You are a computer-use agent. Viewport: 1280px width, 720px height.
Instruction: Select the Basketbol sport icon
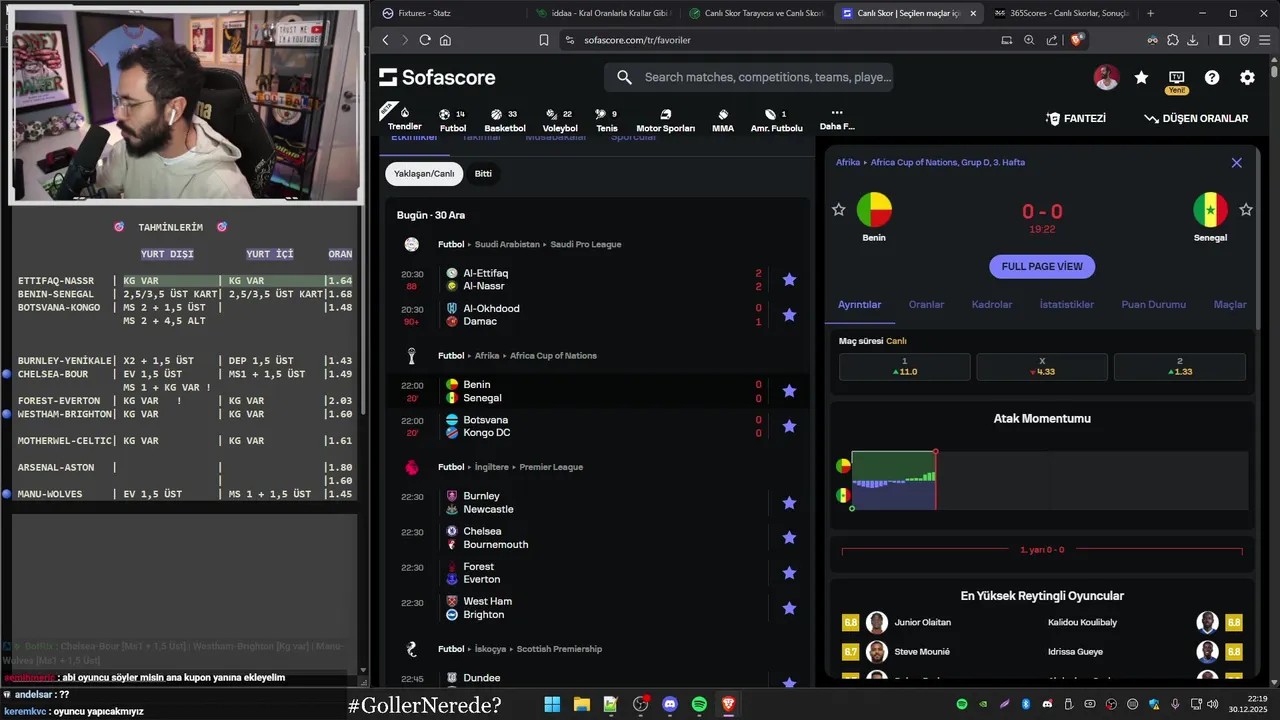[x=504, y=121]
